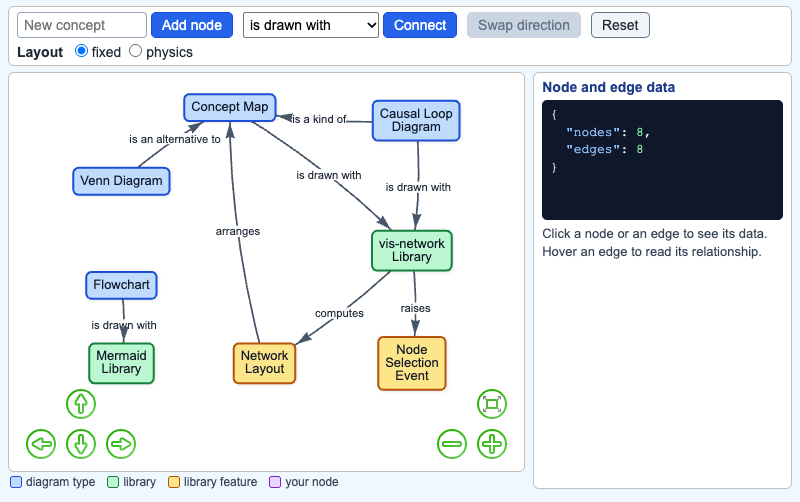Click the 'raises' edge label
This screenshot has width=800, height=502.
[x=415, y=308]
